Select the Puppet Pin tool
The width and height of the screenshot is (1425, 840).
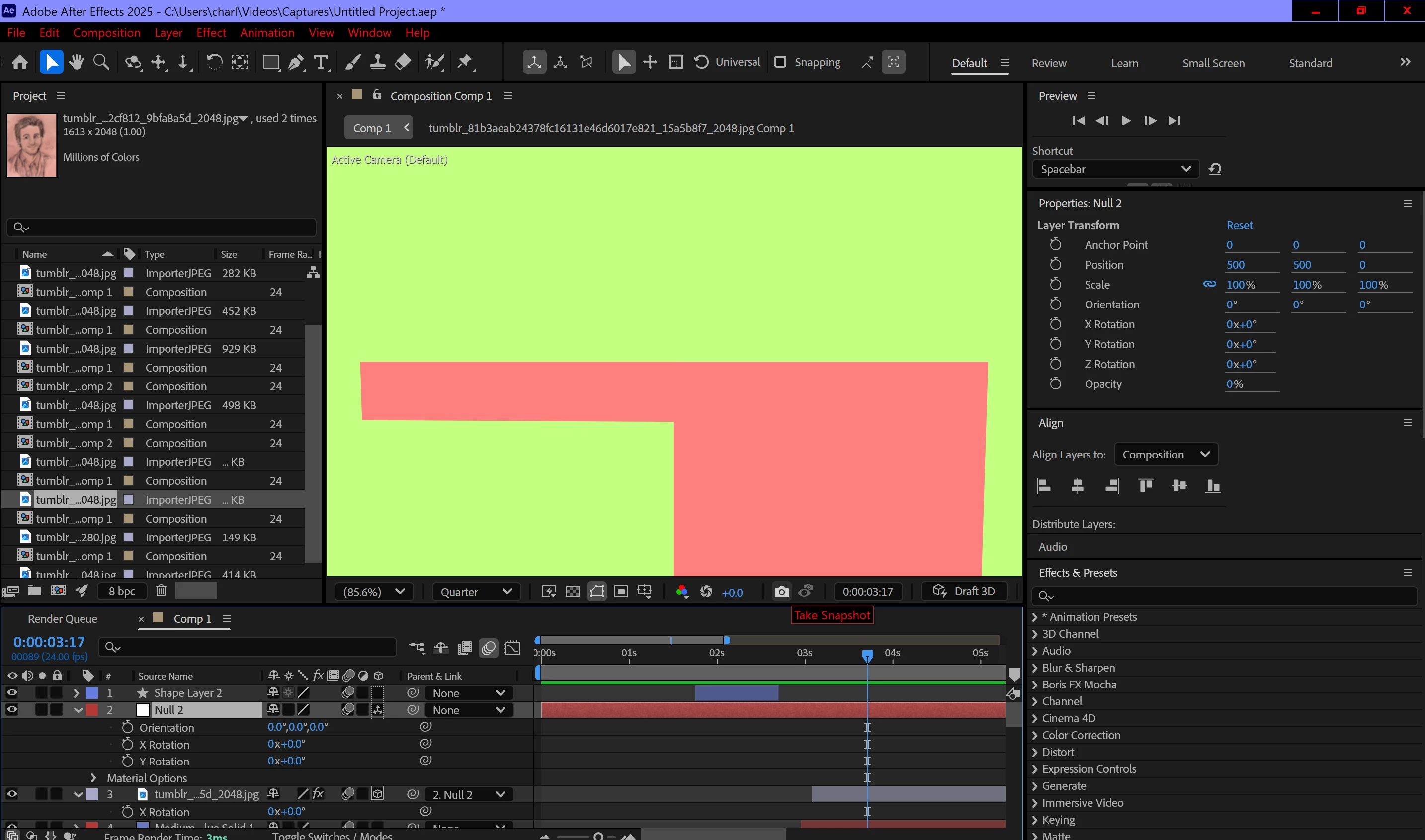click(x=465, y=62)
